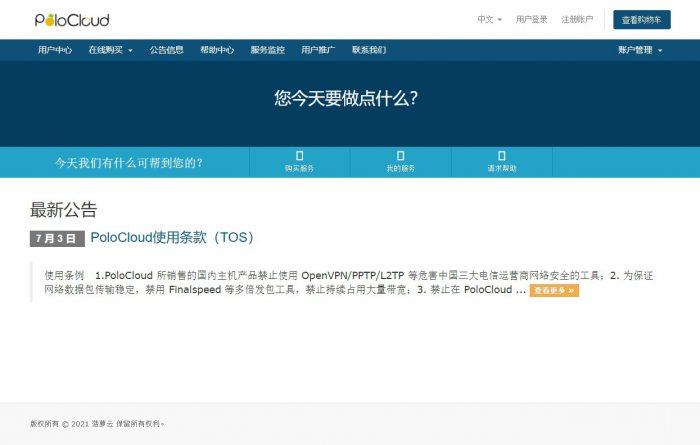Open 公告信息 in the nav bar
Image resolution: width=700 pixels, height=445 pixels.
167,50
